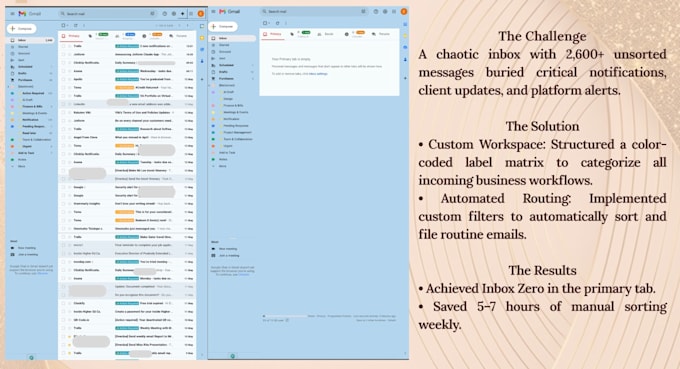The width and height of the screenshot is (680, 369).
Task: Open Keep side panel icon in right window
Action: click(405, 36)
